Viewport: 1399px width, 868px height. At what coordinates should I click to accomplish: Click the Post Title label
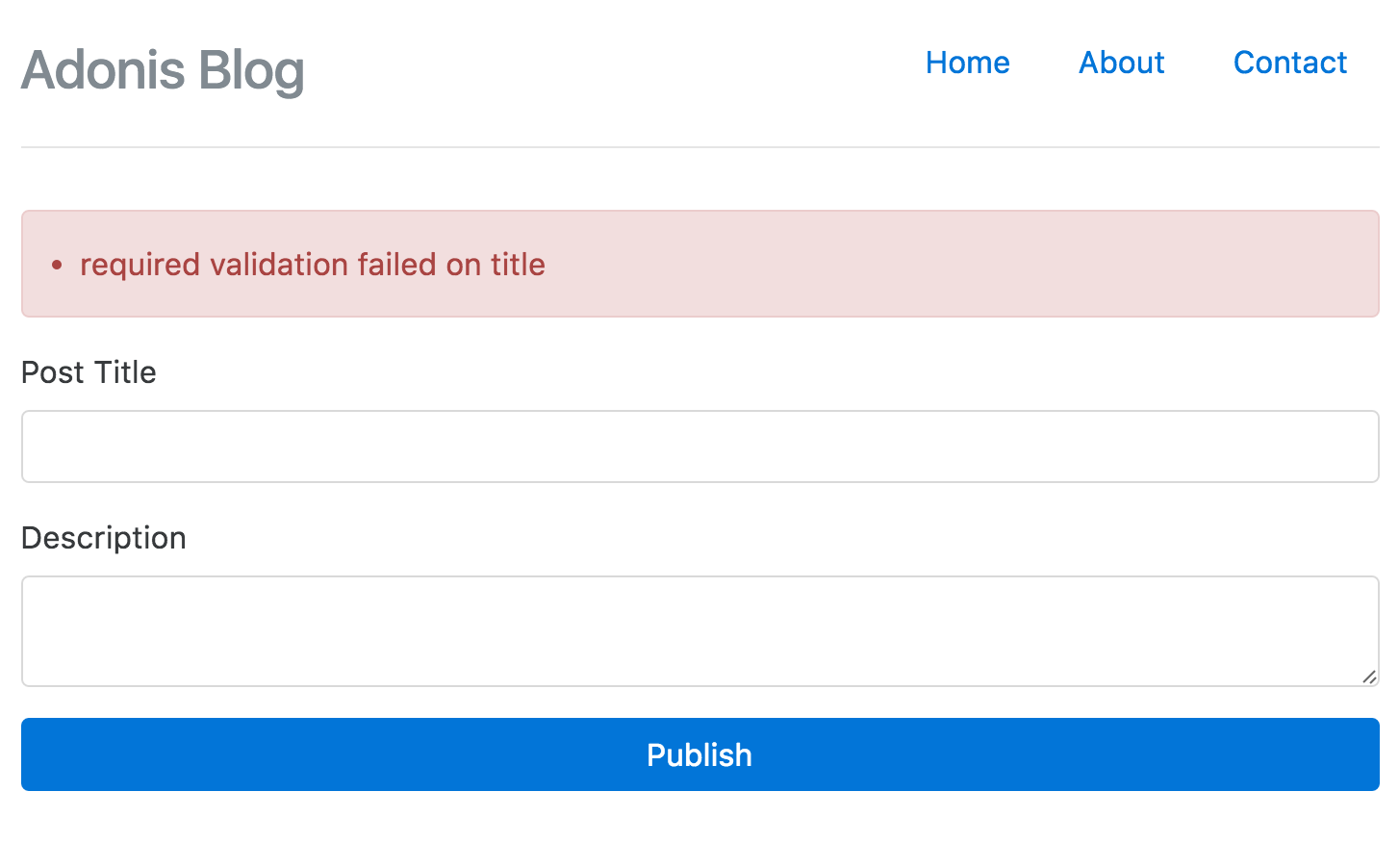[89, 372]
